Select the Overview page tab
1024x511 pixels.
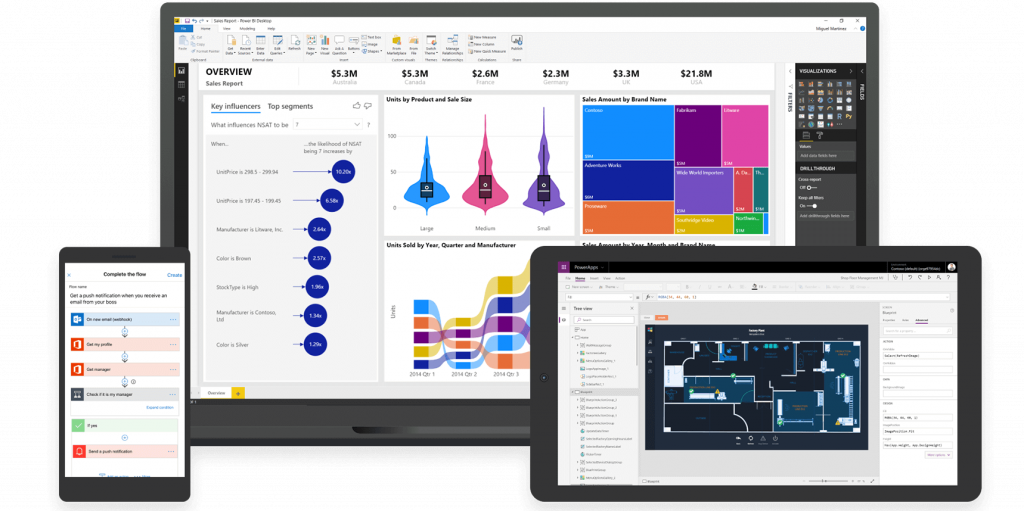216,393
